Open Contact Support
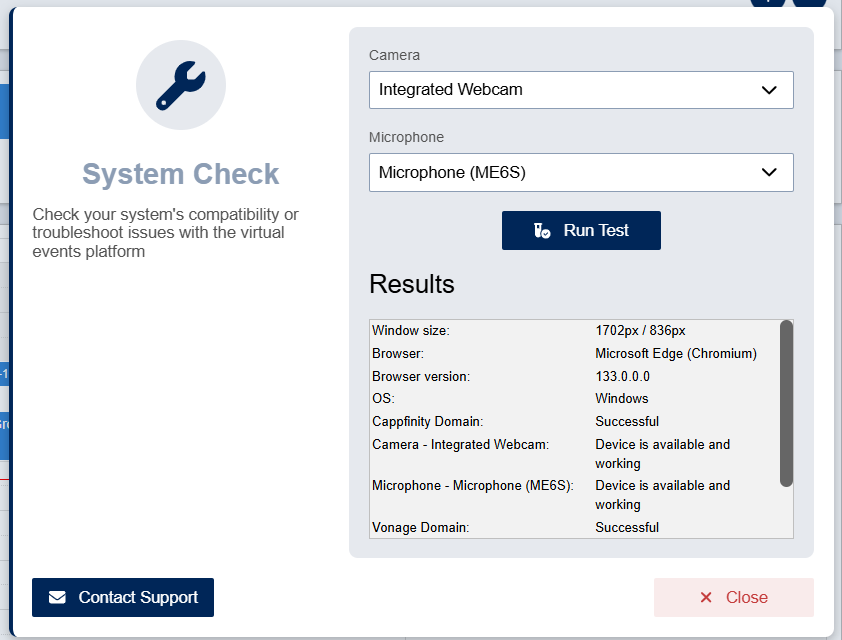 [123, 598]
